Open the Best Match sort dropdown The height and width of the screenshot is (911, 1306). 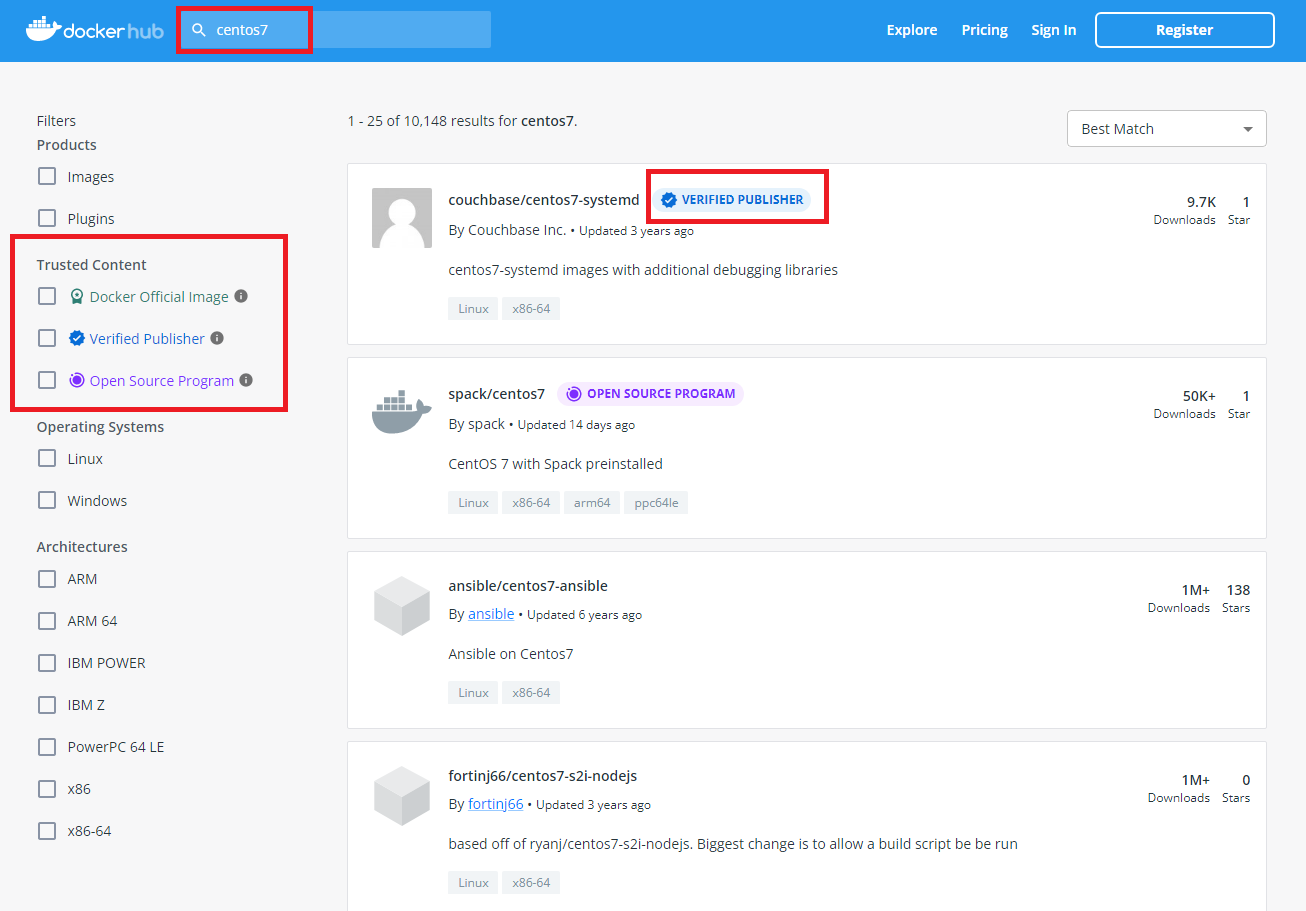coord(1166,129)
